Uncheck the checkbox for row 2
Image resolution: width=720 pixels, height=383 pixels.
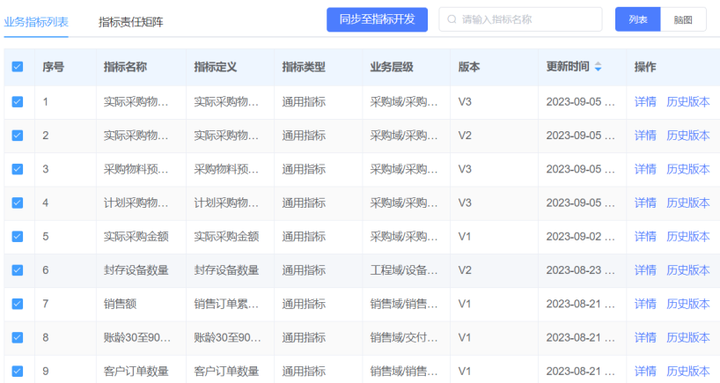[17, 135]
